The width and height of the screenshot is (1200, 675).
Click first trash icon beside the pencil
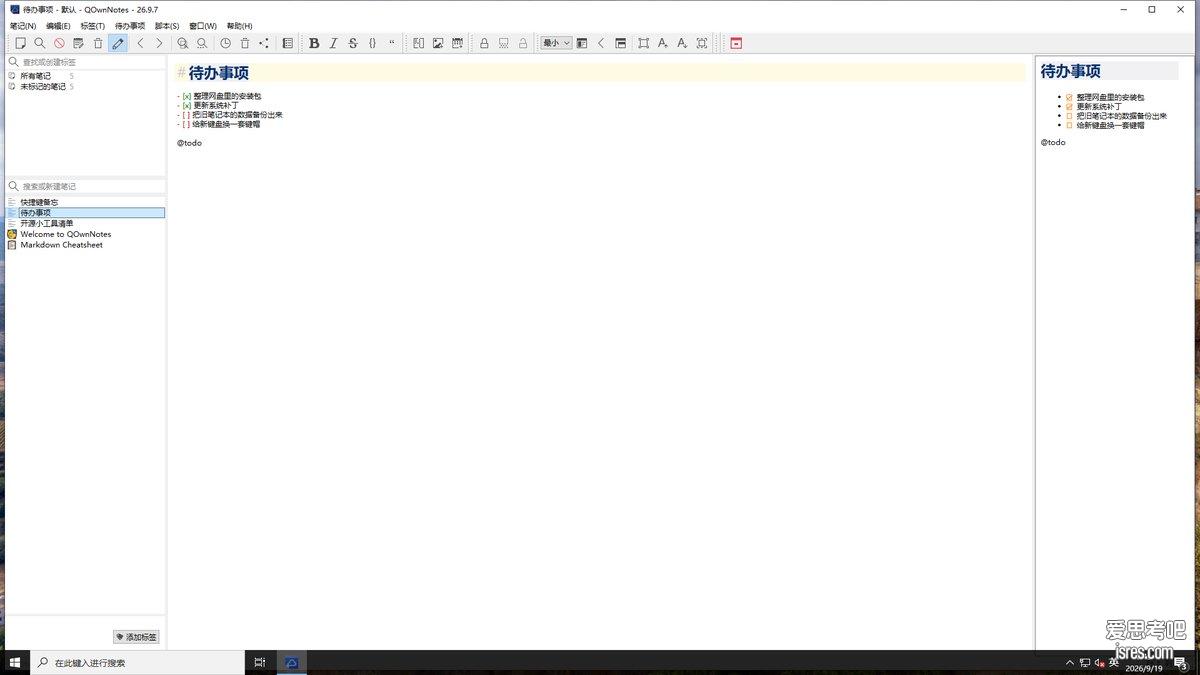(x=98, y=43)
